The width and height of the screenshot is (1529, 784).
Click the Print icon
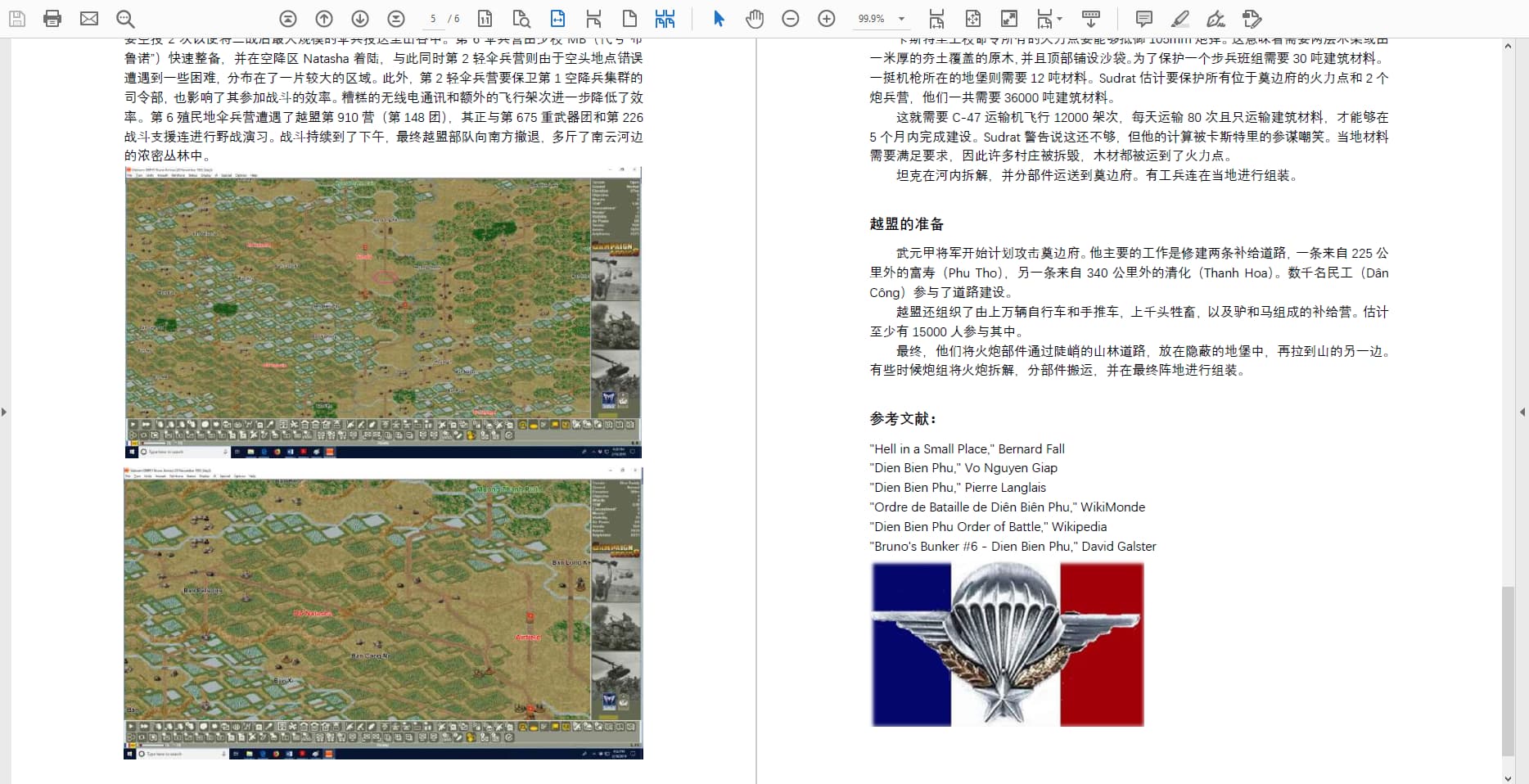pyautogui.click(x=52, y=19)
